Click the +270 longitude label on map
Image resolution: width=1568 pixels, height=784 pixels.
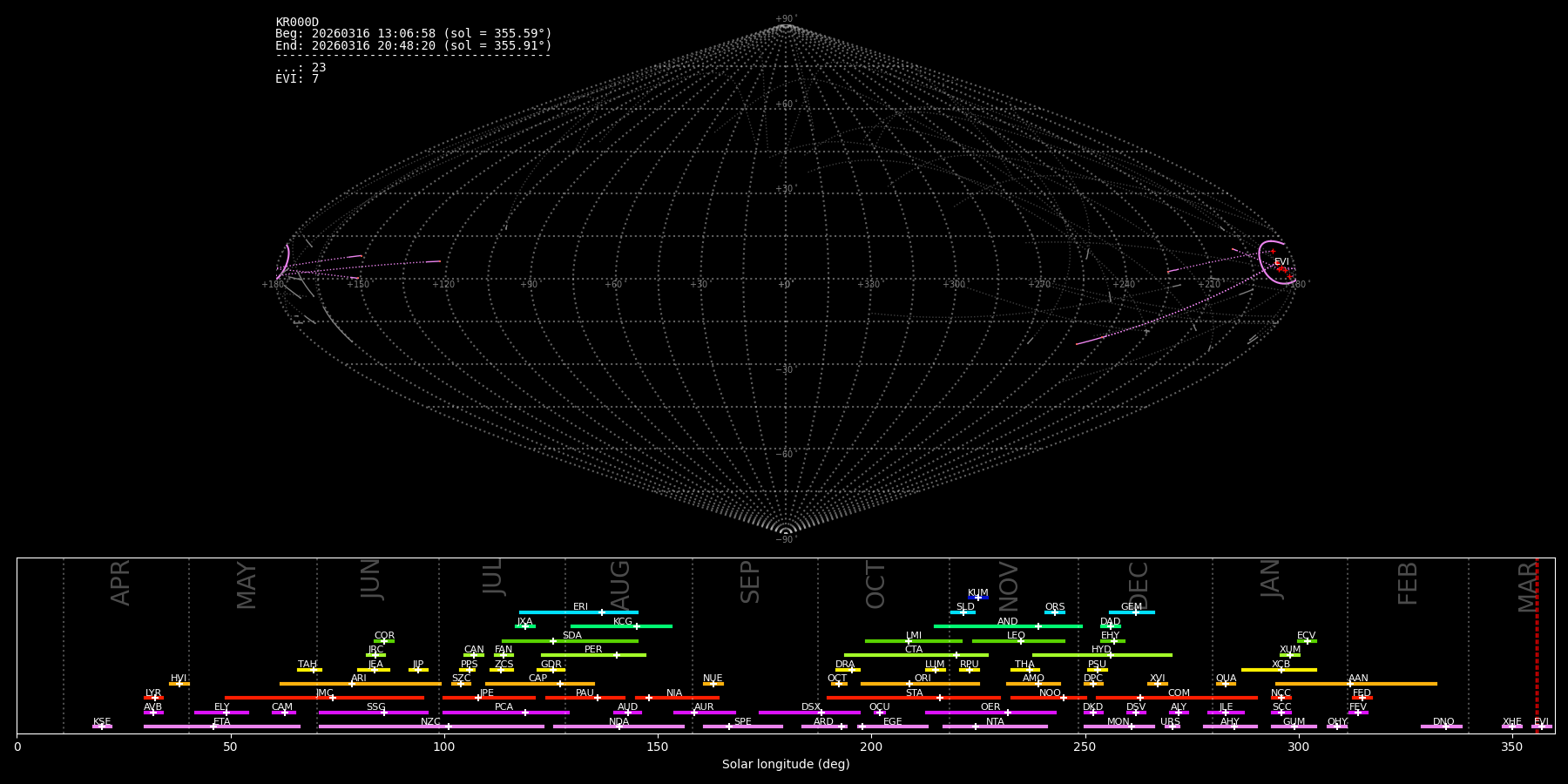click(1038, 285)
